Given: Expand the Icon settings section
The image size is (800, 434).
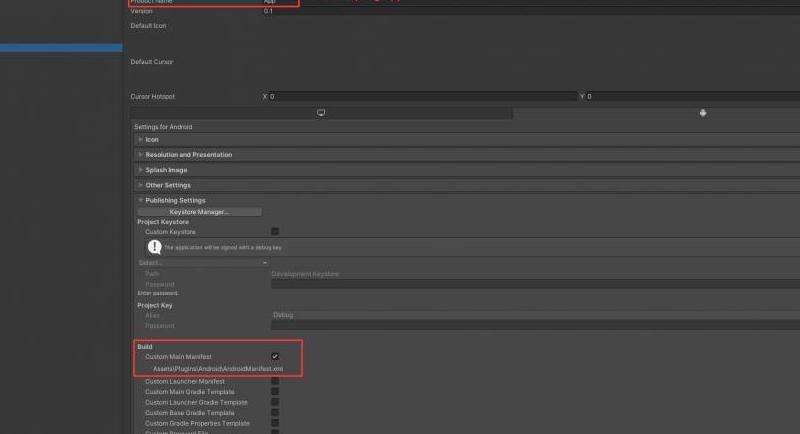Looking at the screenshot, I should 152,140.
